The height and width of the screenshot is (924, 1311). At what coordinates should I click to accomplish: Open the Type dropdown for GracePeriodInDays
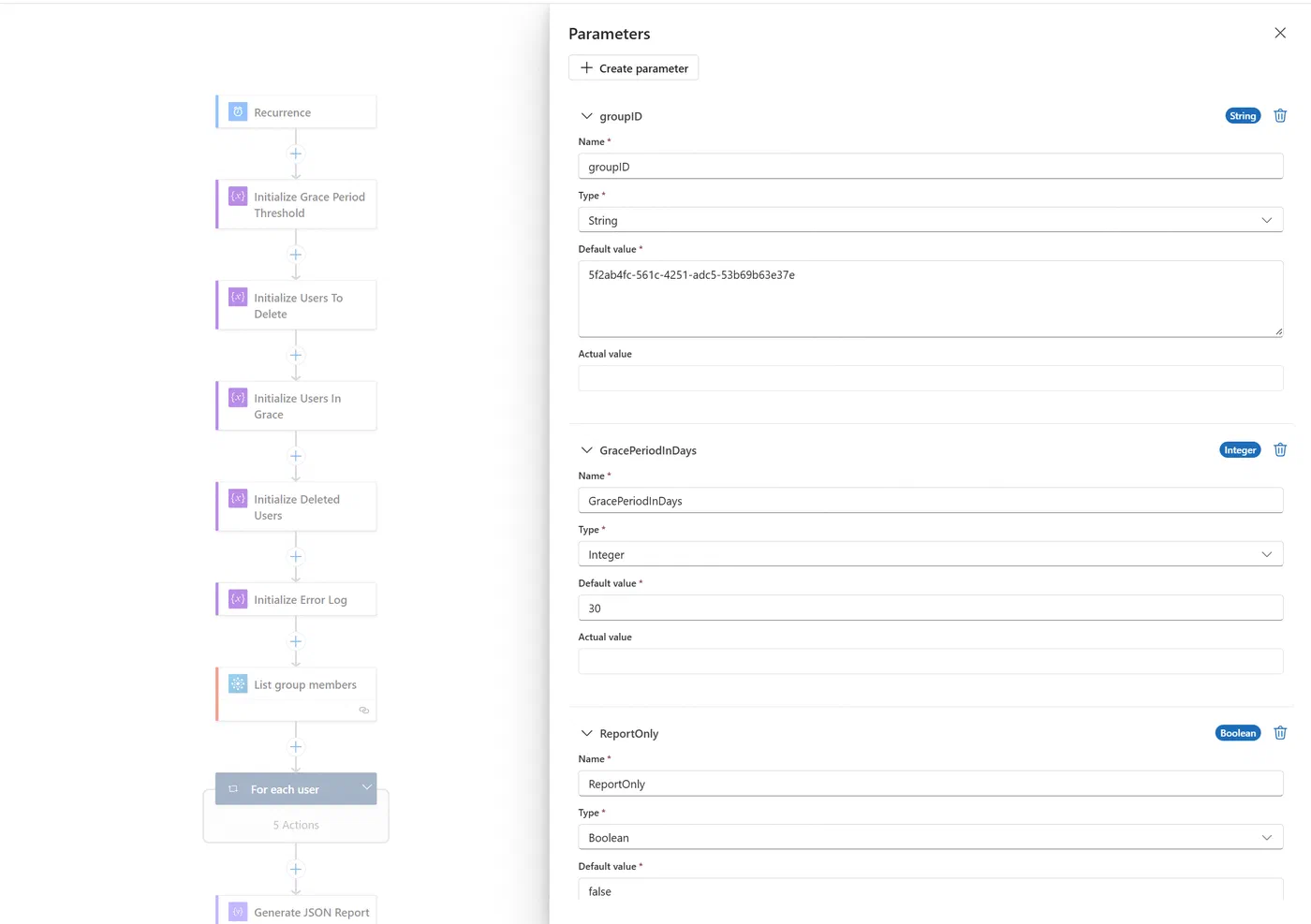click(931, 554)
